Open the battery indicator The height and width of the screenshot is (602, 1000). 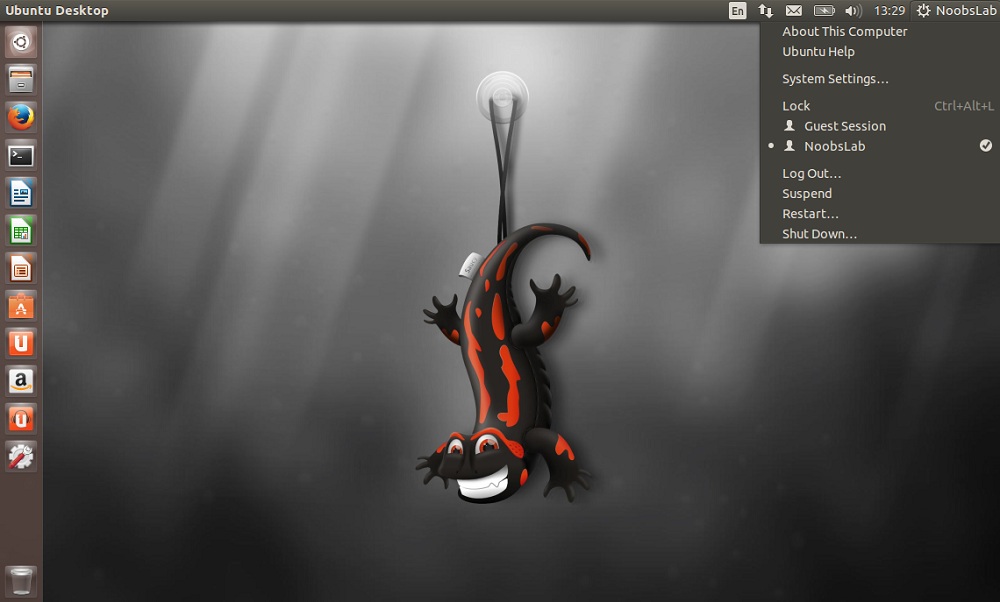tap(824, 10)
